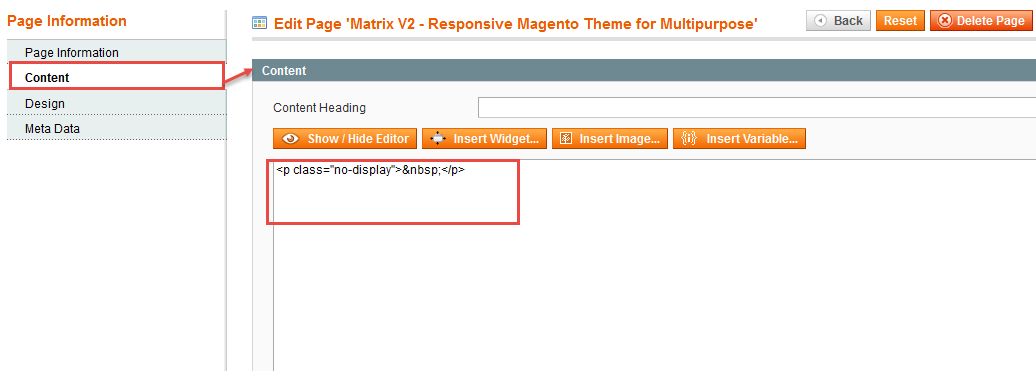The height and width of the screenshot is (371, 1036).
Task: Click the grid page icon beside Edit Page title
Action: 260,23
